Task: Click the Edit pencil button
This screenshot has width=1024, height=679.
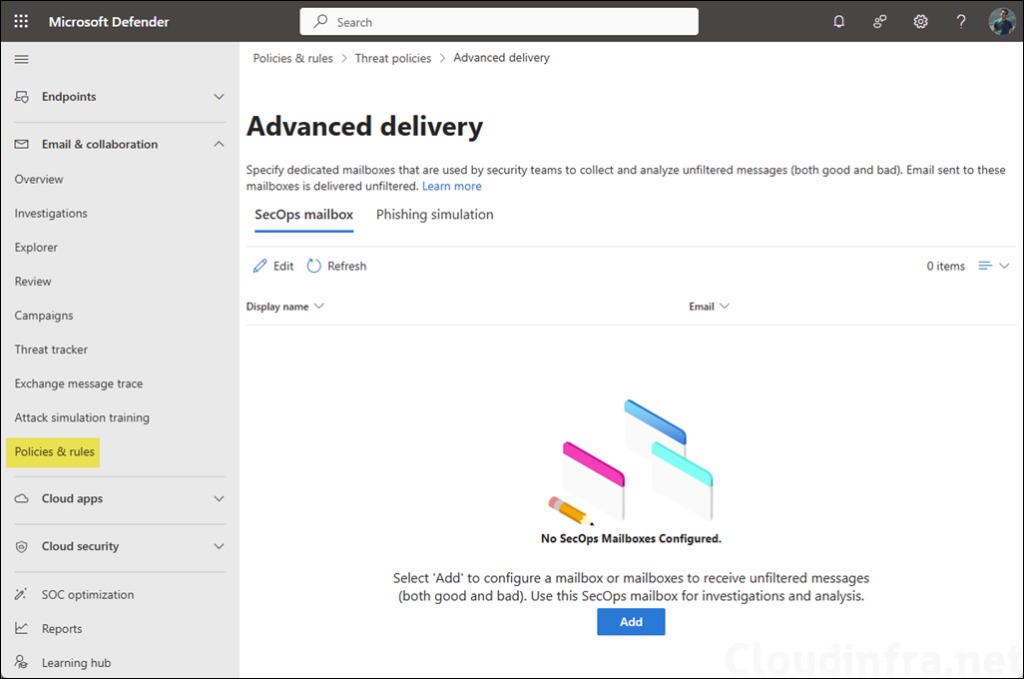Action: 273,266
